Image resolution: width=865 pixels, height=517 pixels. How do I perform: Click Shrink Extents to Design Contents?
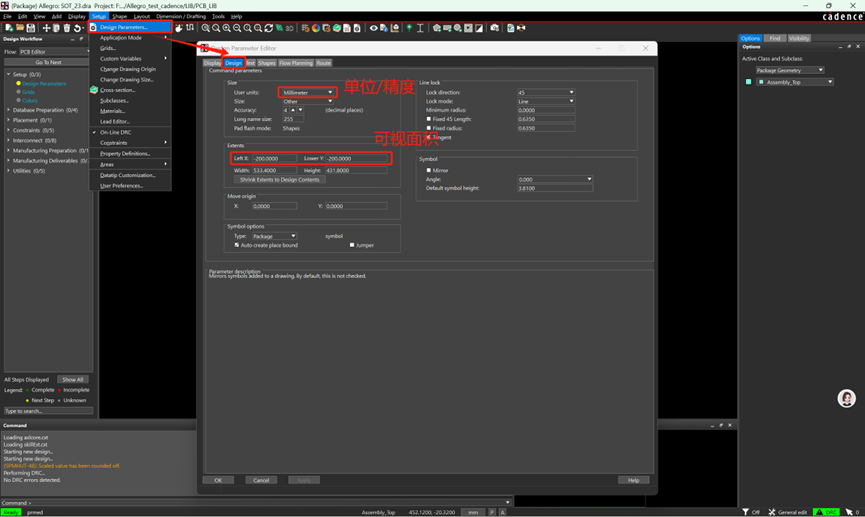click(280, 179)
